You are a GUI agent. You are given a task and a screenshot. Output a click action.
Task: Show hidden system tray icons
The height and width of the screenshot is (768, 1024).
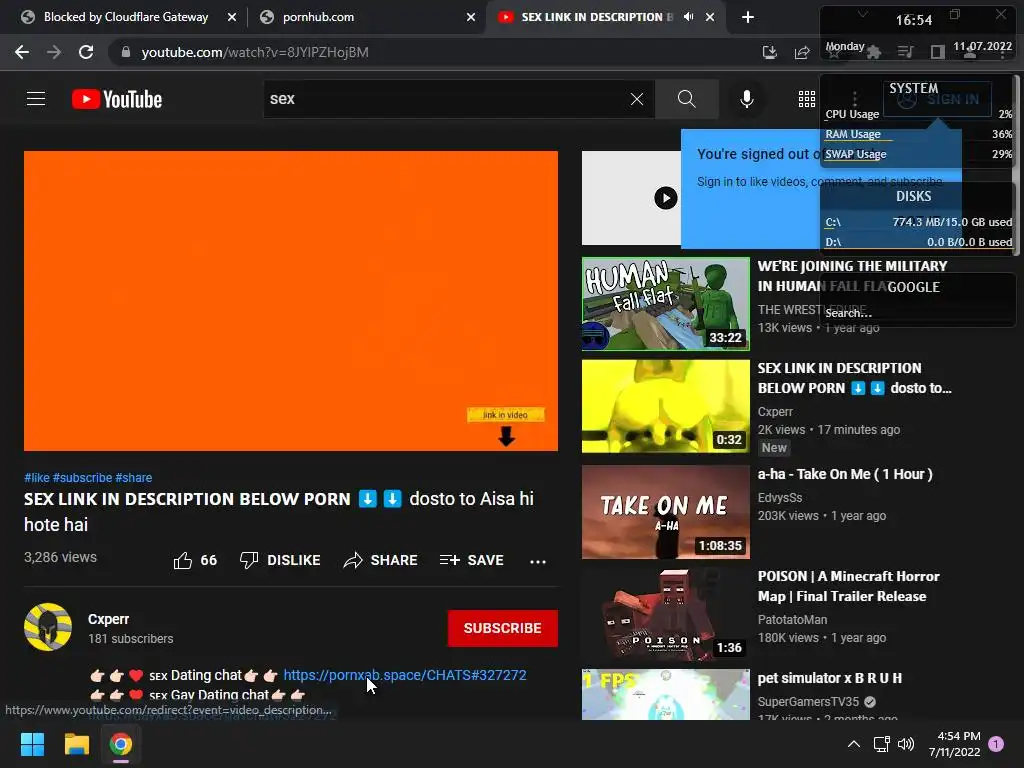(854, 744)
